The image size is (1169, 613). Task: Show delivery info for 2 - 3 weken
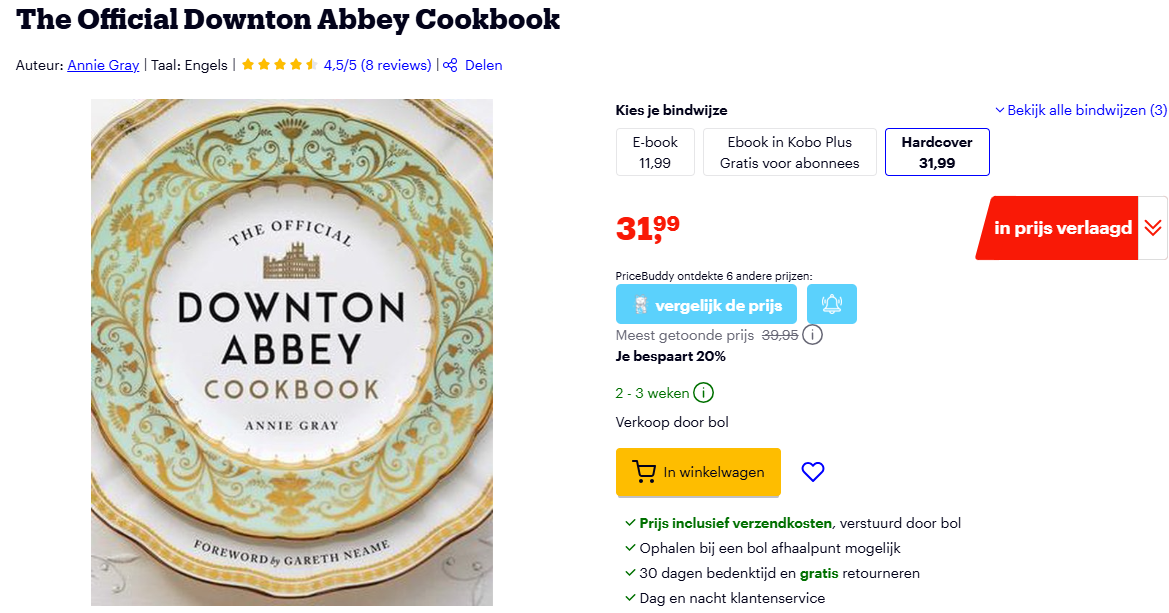(704, 393)
